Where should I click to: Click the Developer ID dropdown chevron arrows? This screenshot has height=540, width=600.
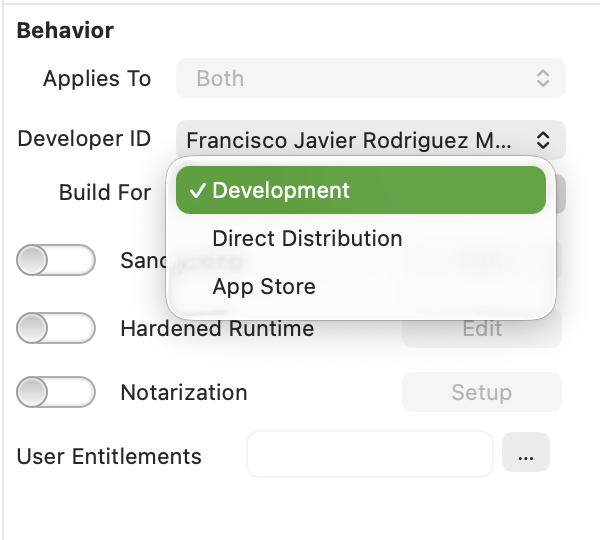(542, 140)
